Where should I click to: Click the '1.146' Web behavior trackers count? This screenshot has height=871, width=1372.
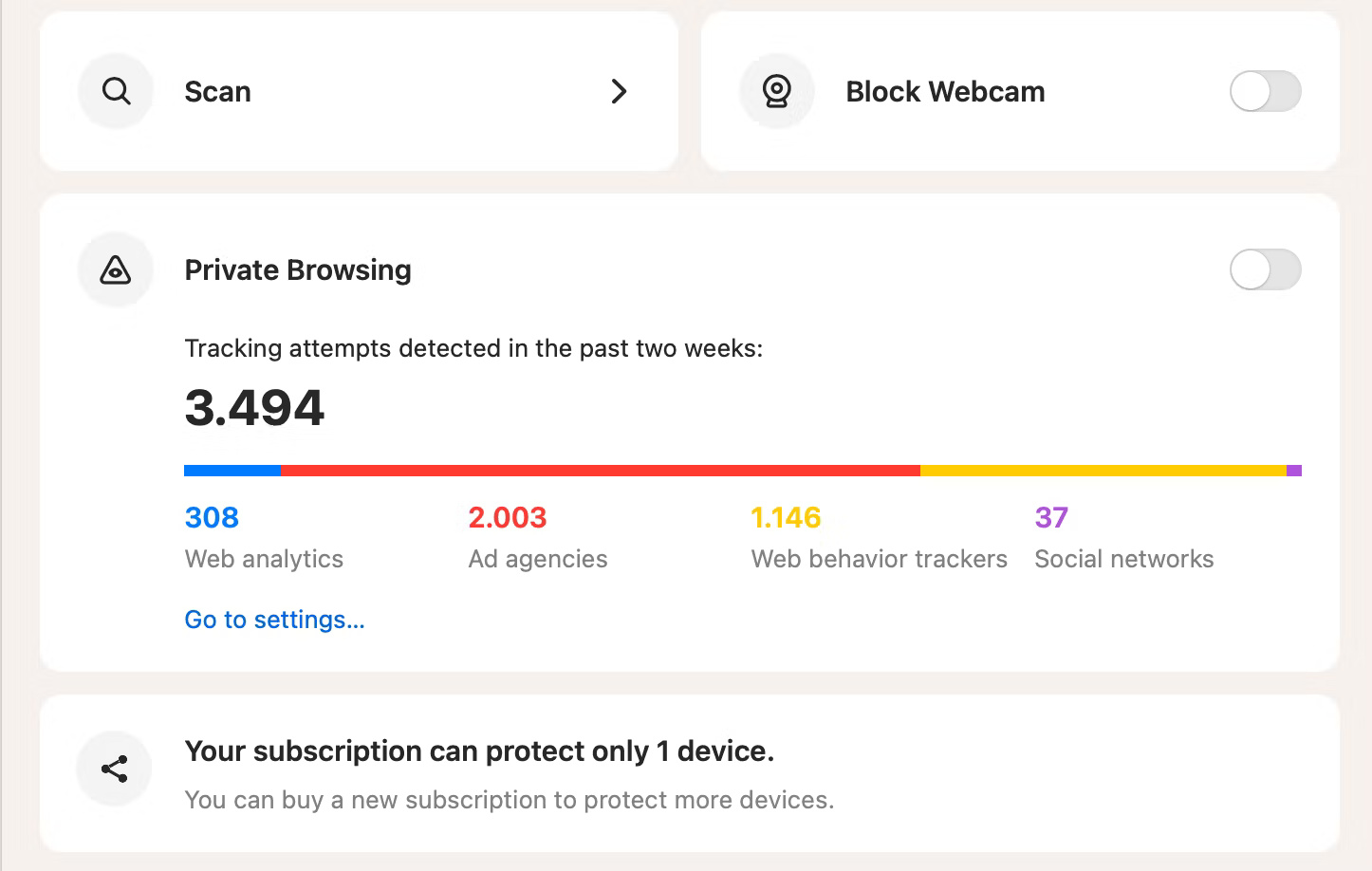(787, 517)
